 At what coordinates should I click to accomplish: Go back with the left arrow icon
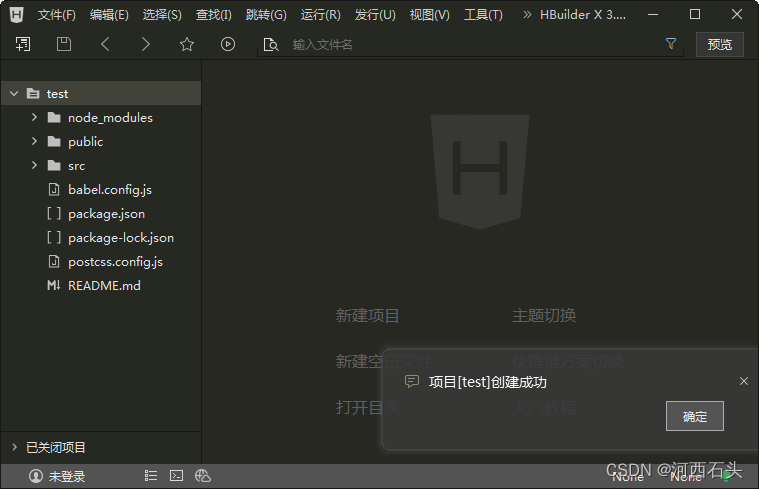pos(105,45)
